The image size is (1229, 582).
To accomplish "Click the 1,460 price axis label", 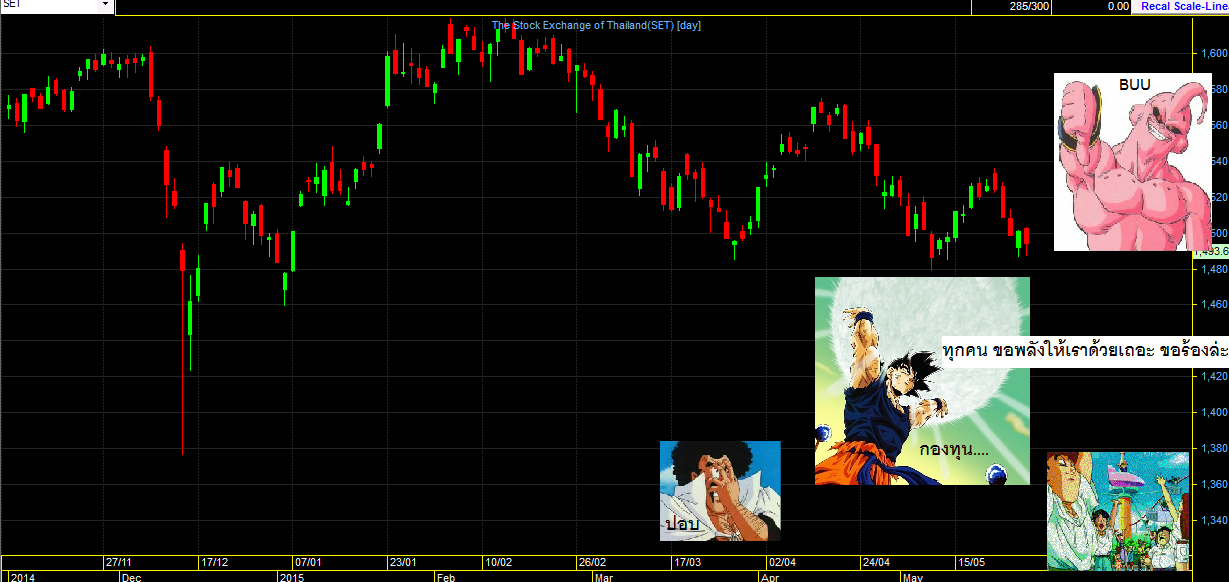I will click(x=1214, y=304).
